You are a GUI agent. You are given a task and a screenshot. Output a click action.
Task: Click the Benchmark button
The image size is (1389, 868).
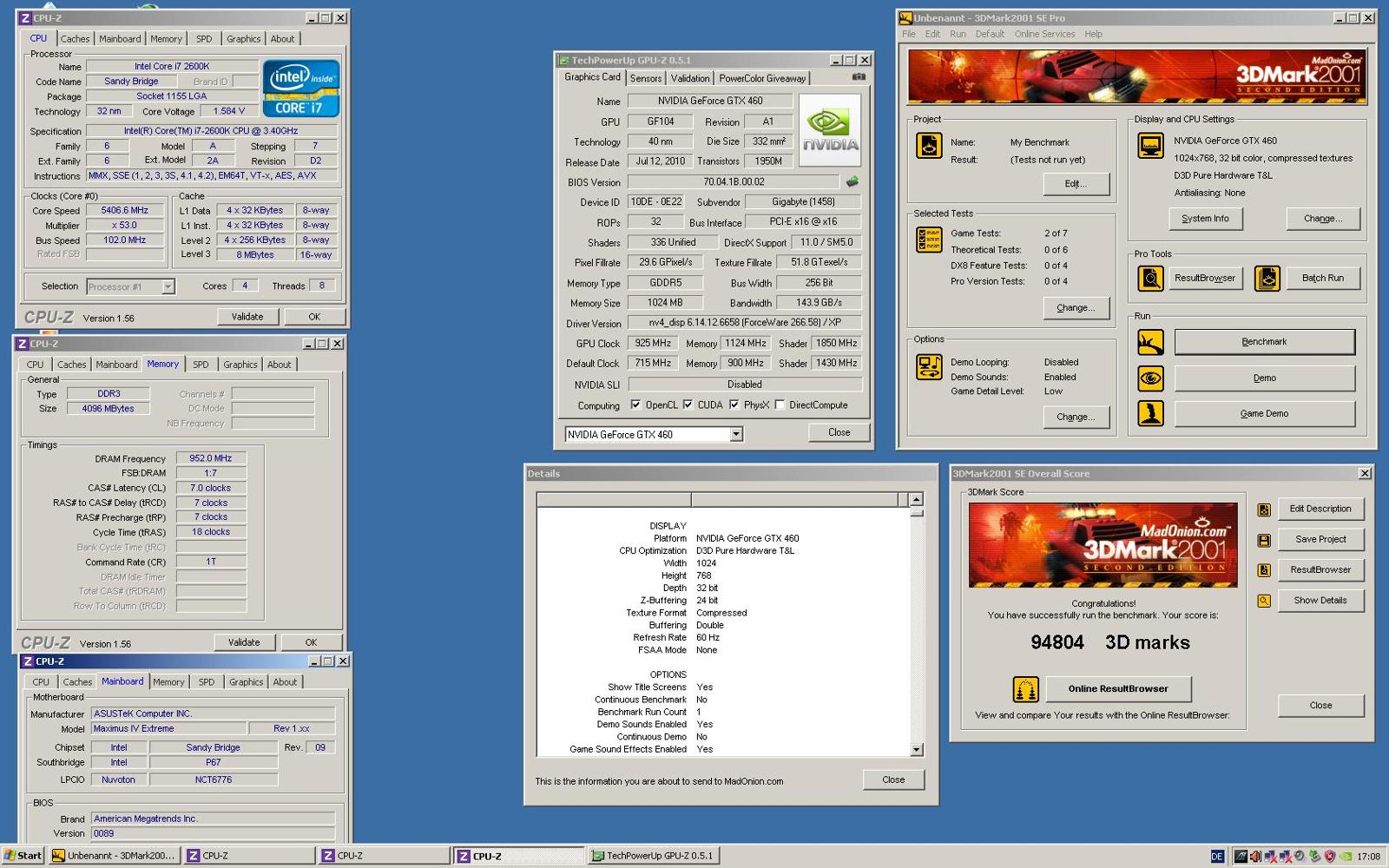(x=1264, y=342)
